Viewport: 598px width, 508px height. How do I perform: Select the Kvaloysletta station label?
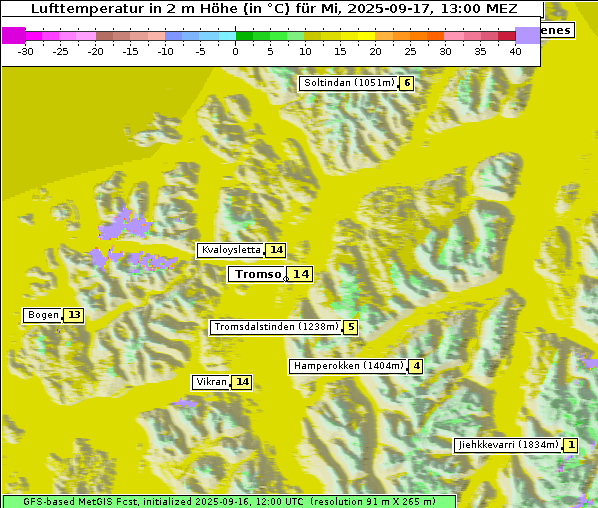pyautogui.click(x=230, y=250)
